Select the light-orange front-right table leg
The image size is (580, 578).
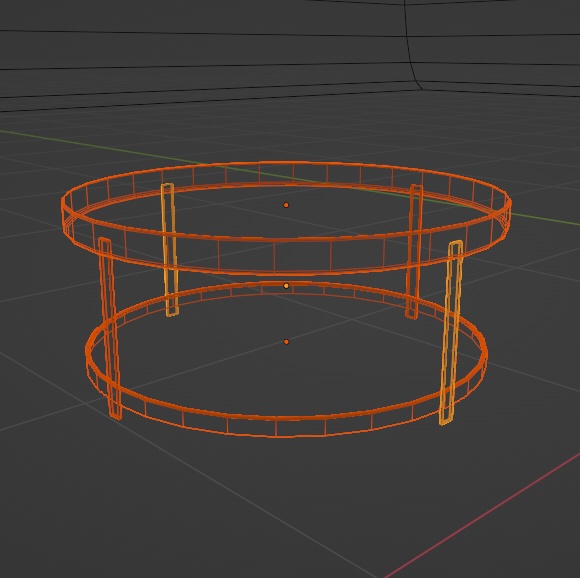click(451, 333)
